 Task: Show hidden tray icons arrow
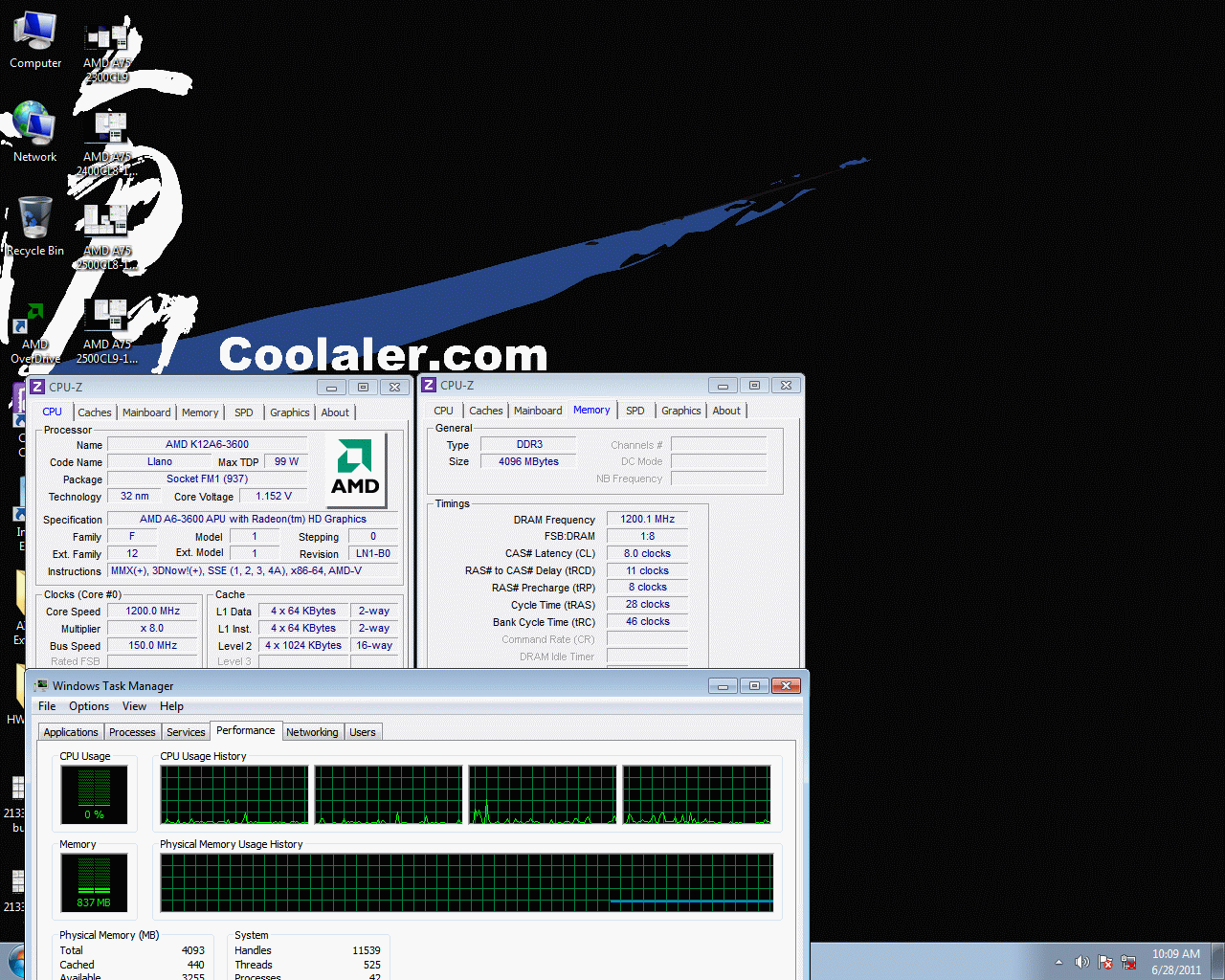pyautogui.click(x=1058, y=962)
